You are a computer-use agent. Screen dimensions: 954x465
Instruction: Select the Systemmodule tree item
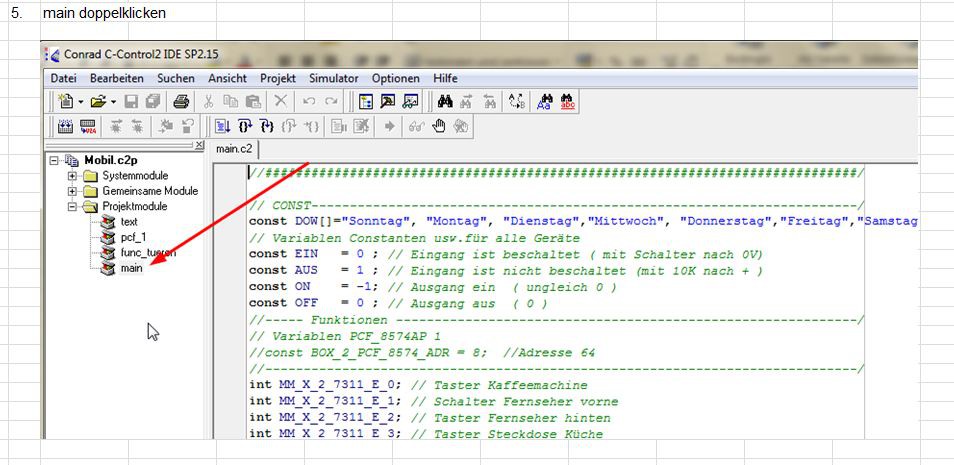(135, 176)
